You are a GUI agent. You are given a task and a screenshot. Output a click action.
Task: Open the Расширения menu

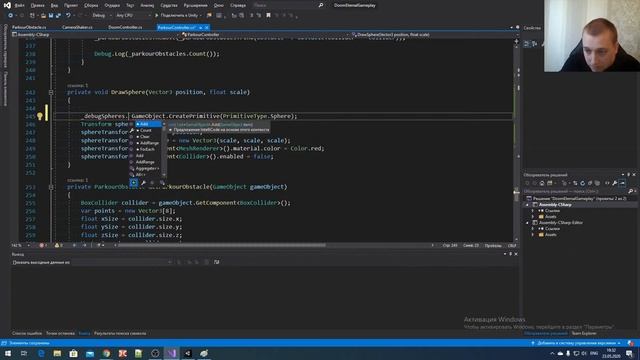(x=196, y=5)
